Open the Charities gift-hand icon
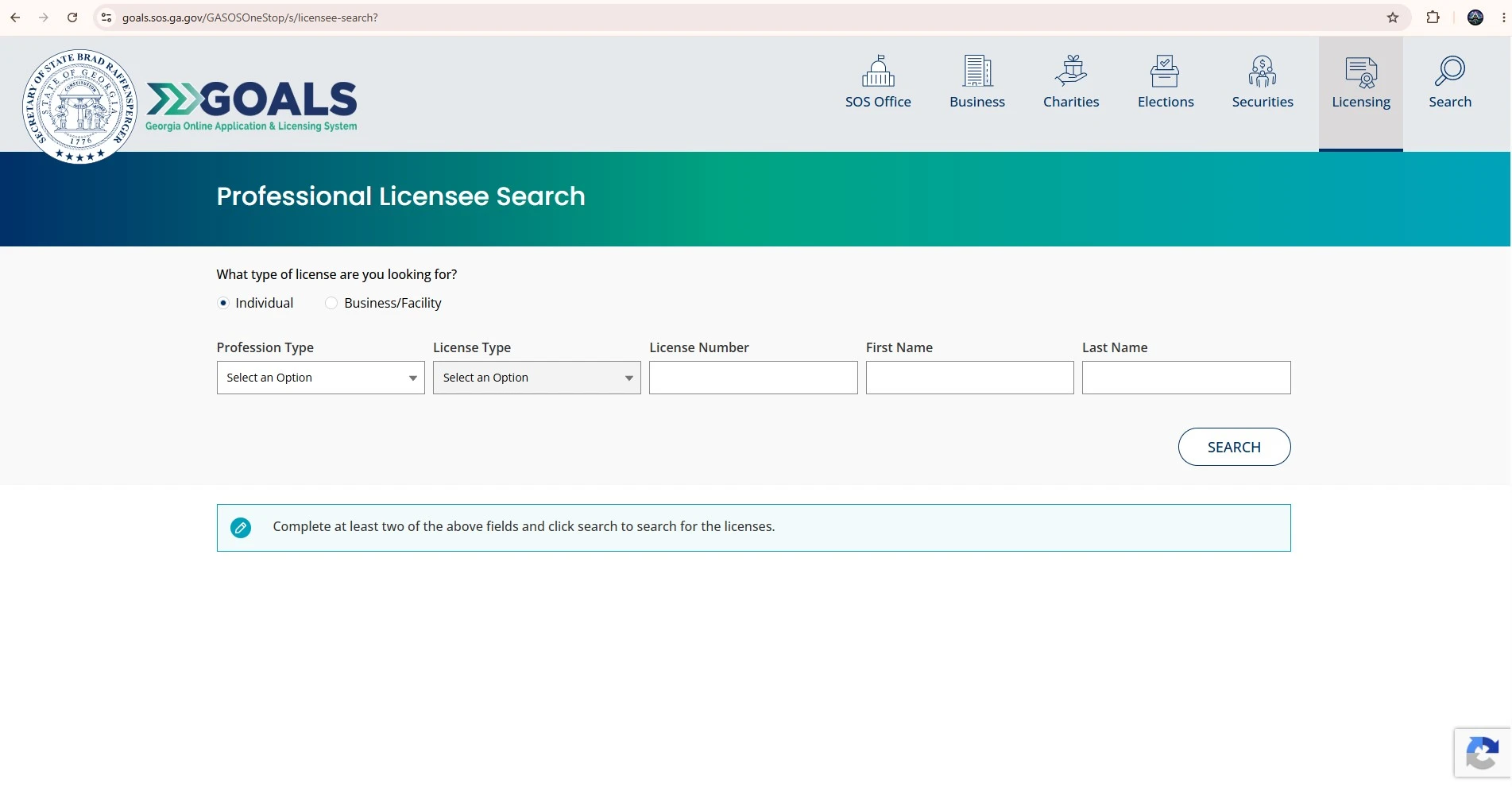 point(1071,71)
